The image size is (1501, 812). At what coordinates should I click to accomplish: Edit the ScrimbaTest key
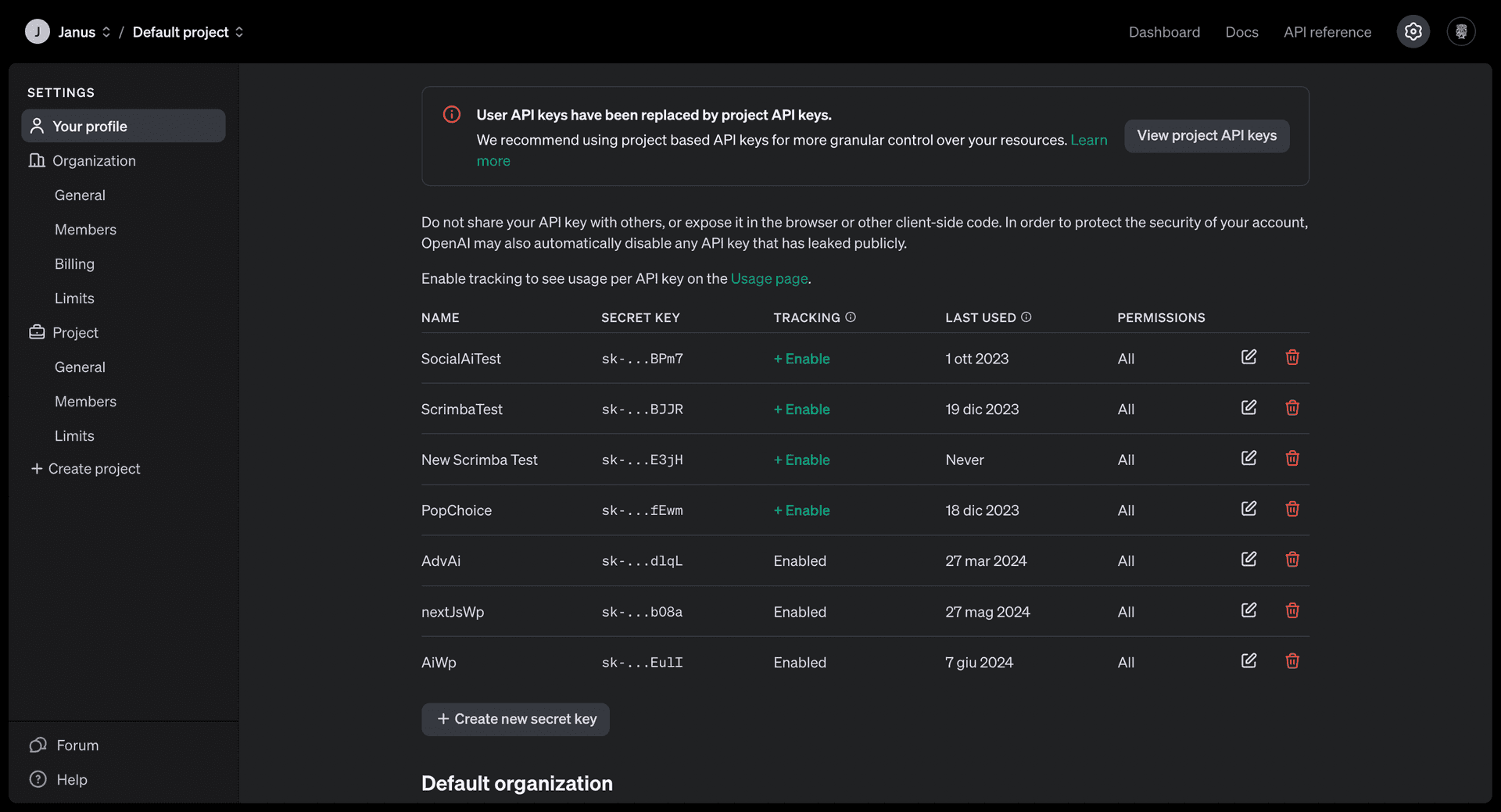point(1248,408)
